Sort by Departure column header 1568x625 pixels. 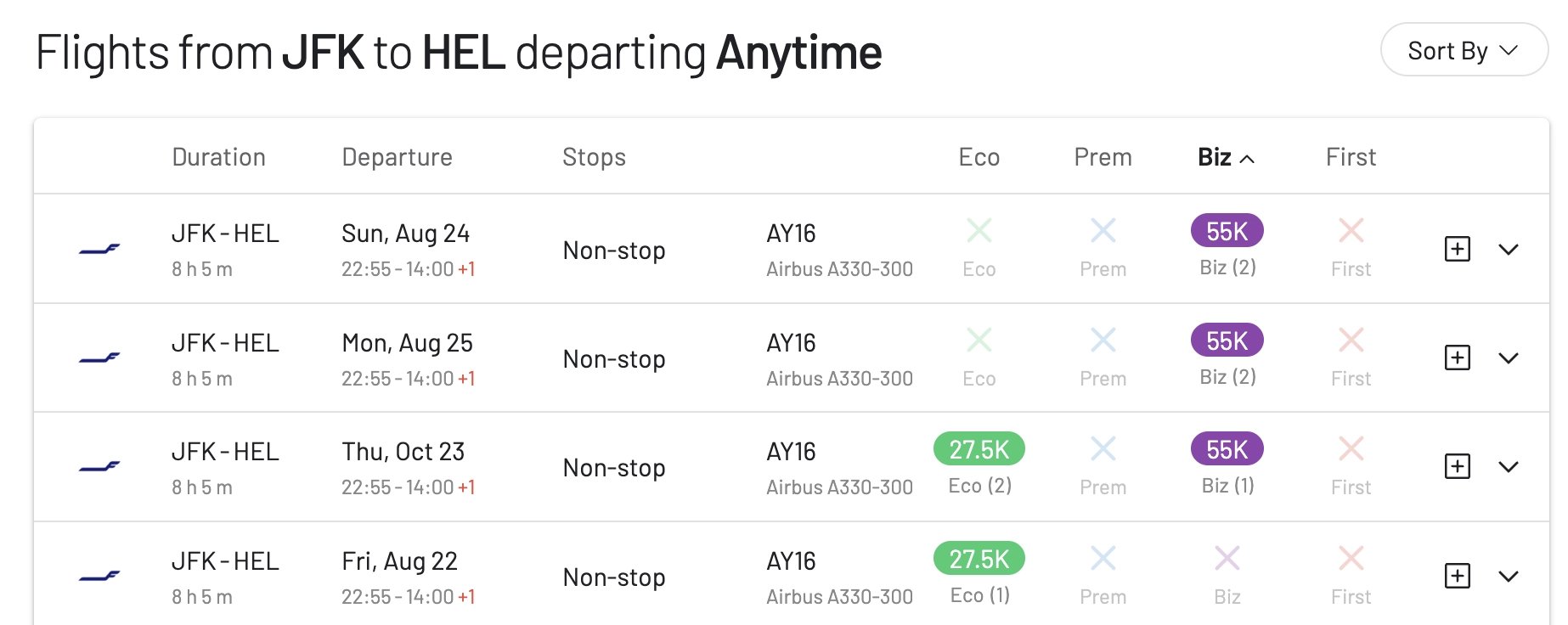(397, 157)
